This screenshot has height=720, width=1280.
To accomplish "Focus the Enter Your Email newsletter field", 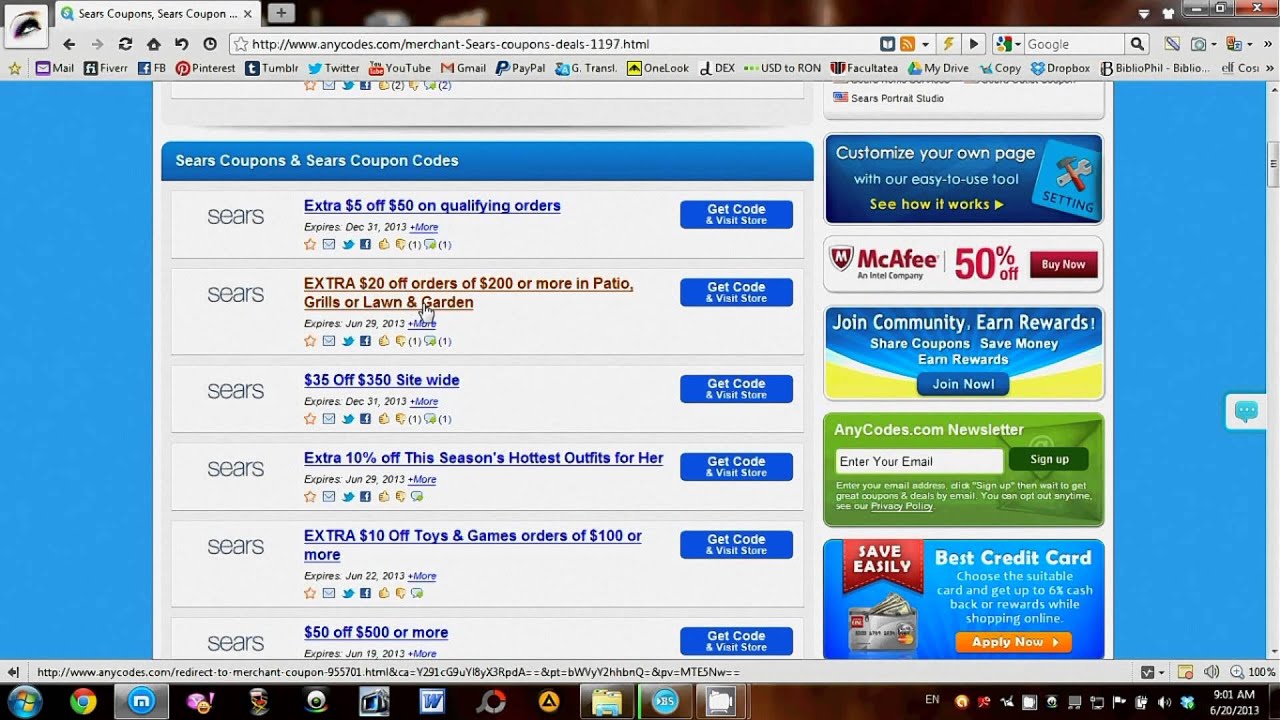I will click(x=919, y=461).
